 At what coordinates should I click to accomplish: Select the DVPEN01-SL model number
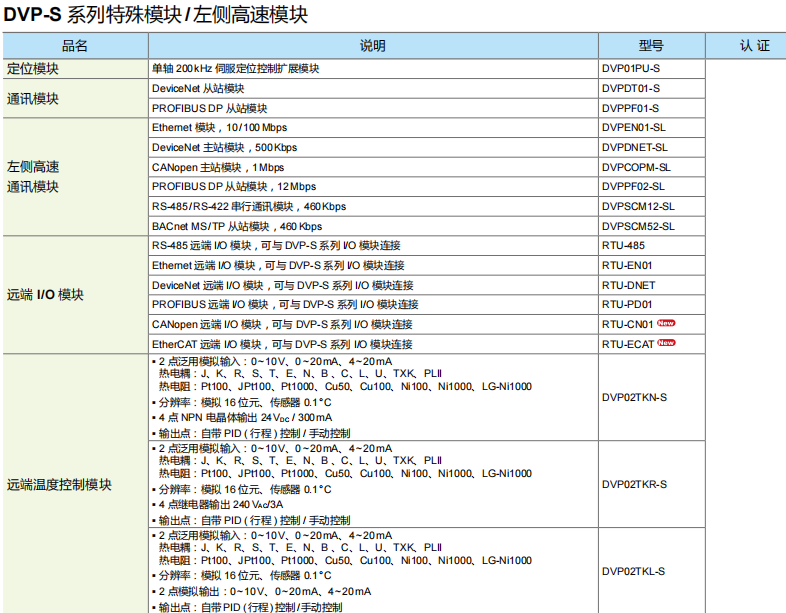pyautogui.click(x=634, y=128)
